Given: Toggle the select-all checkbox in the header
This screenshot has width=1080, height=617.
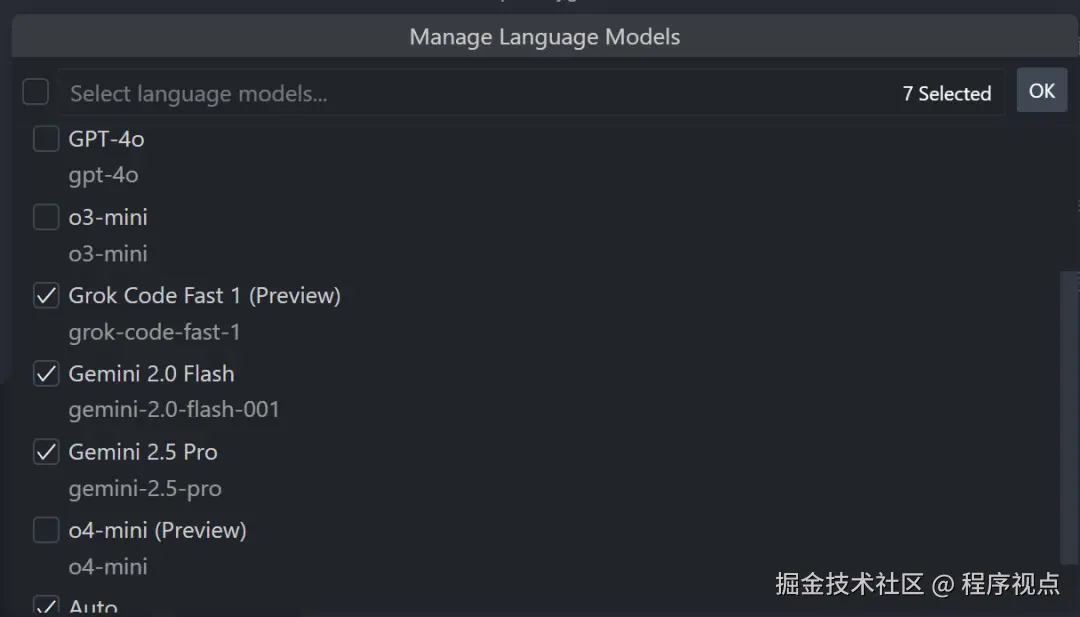Looking at the screenshot, I should 35,91.
